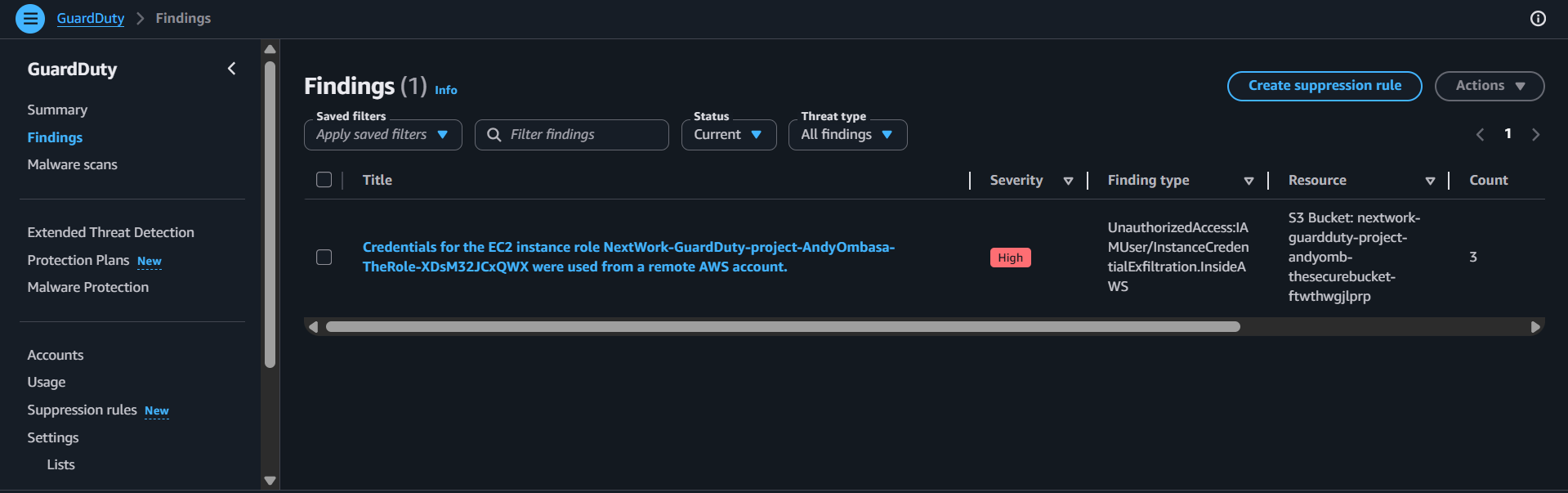Click the New badge beside Suppression rules
Screen dimensions: 1568x493
157,410
